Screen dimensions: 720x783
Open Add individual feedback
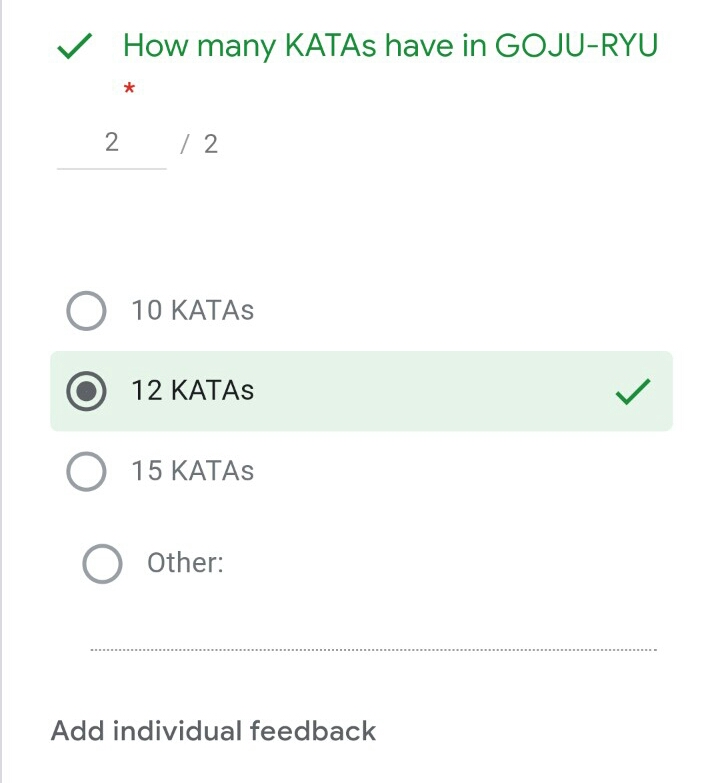213,731
